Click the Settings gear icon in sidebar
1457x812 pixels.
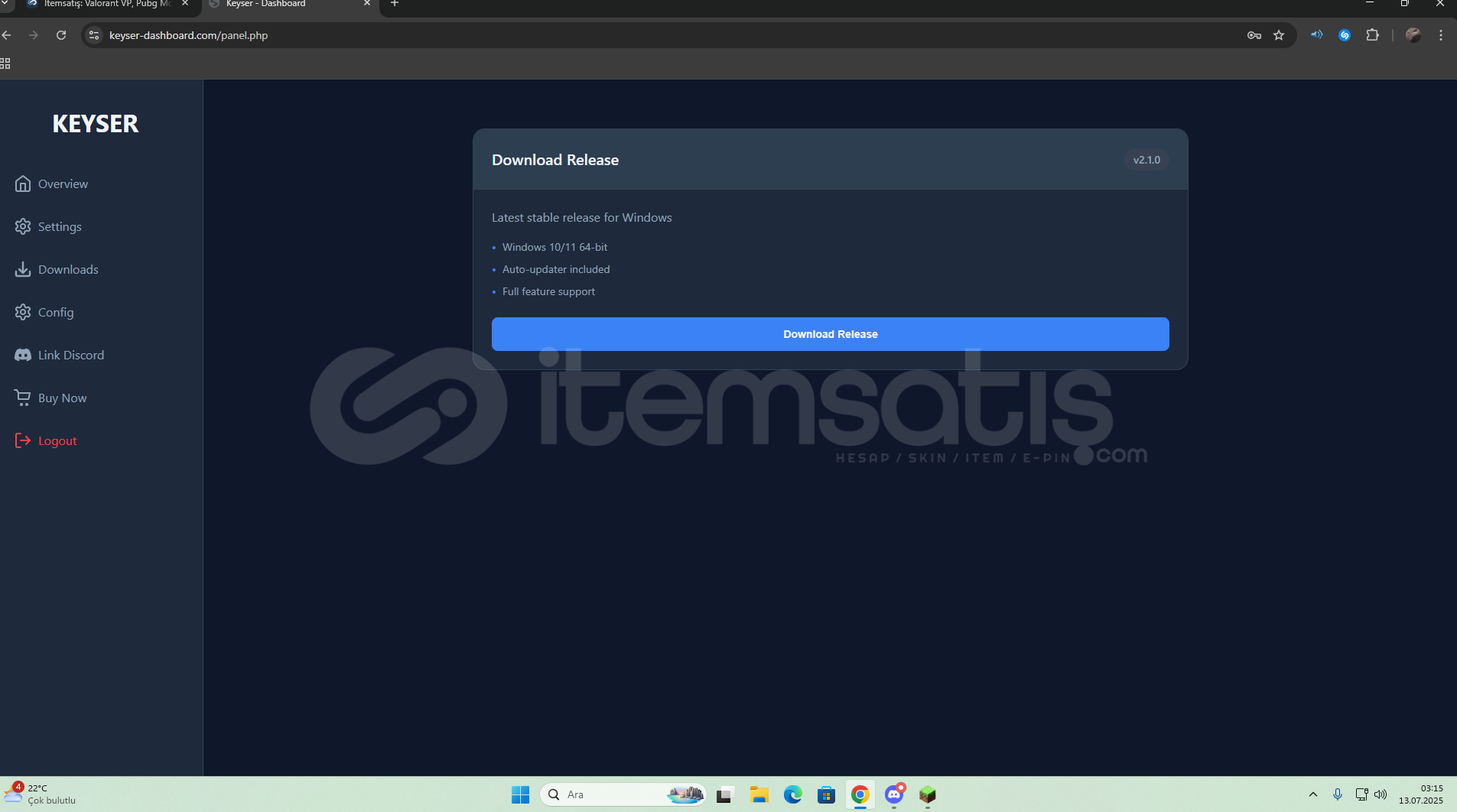click(x=23, y=226)
